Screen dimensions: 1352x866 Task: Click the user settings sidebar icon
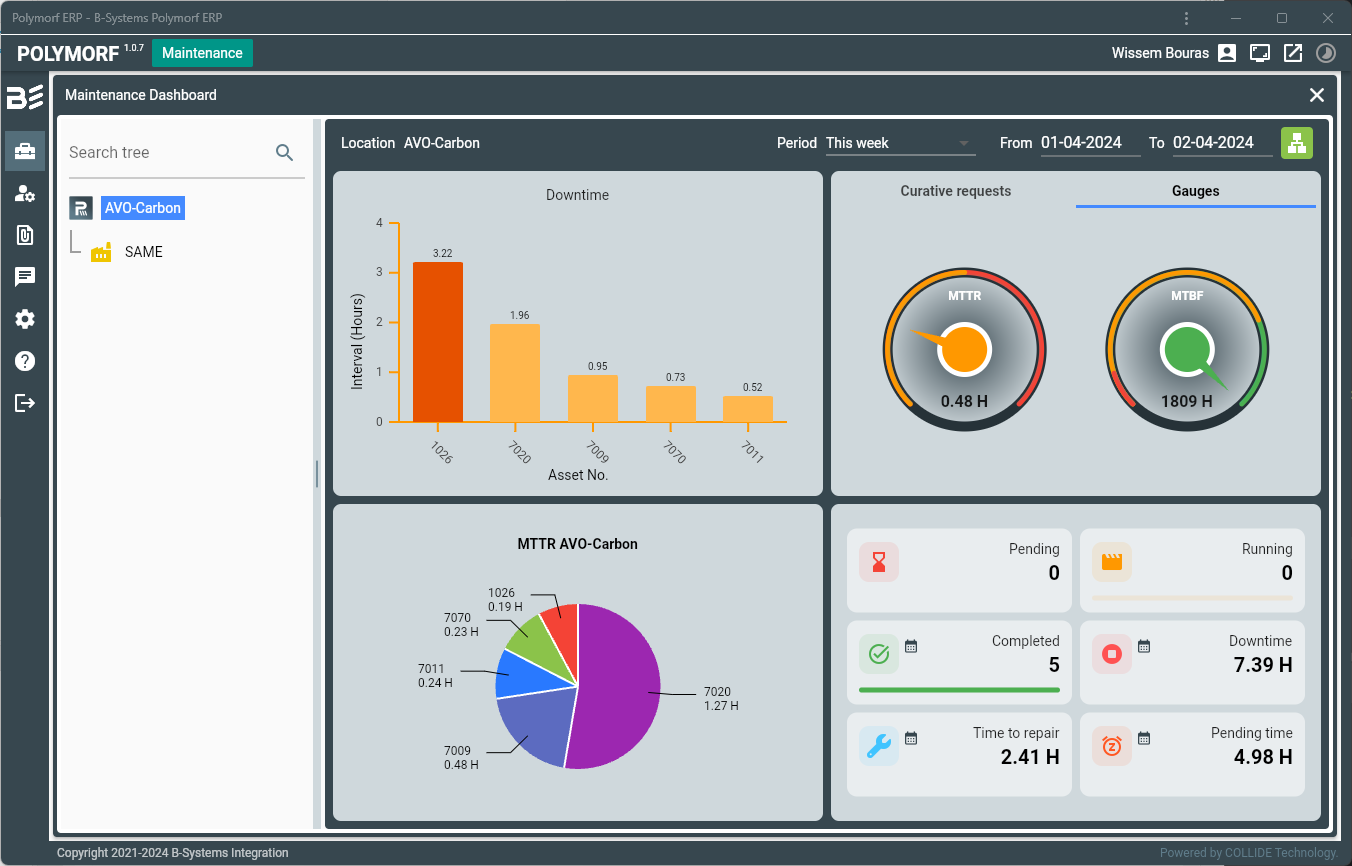coord(25,193)
